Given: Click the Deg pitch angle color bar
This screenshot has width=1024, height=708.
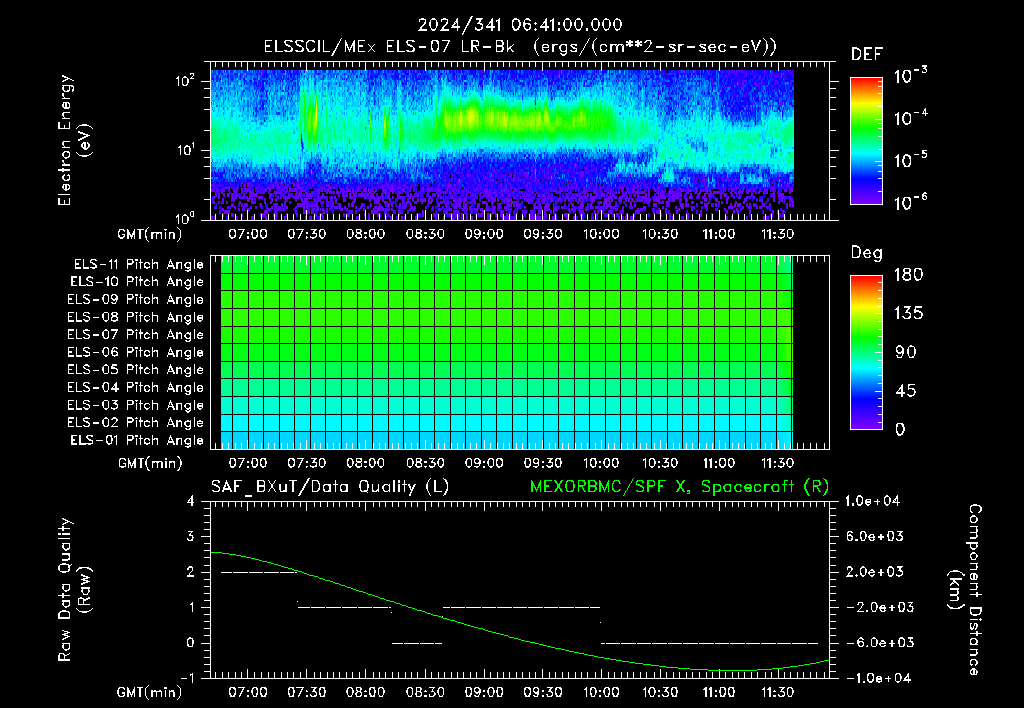Looking at the screenshot, I should pyautogui.click(x=866, y=352).
